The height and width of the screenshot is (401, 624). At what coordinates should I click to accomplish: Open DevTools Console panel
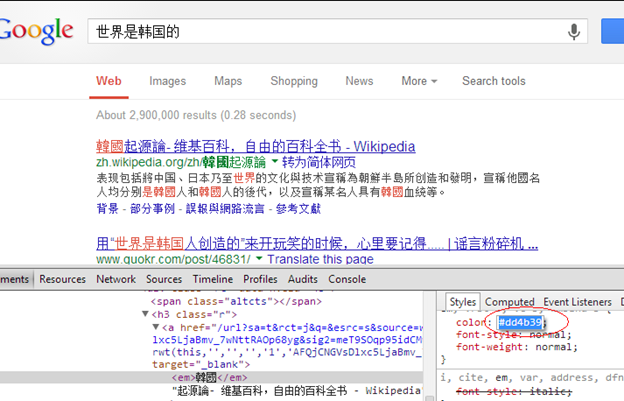pos(347,279)
